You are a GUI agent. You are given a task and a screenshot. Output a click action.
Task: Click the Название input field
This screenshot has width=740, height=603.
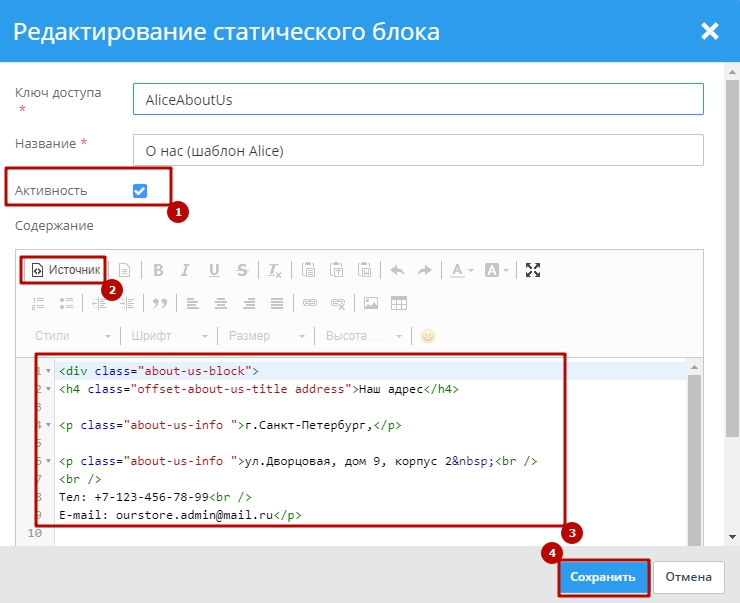coord(418,151)
